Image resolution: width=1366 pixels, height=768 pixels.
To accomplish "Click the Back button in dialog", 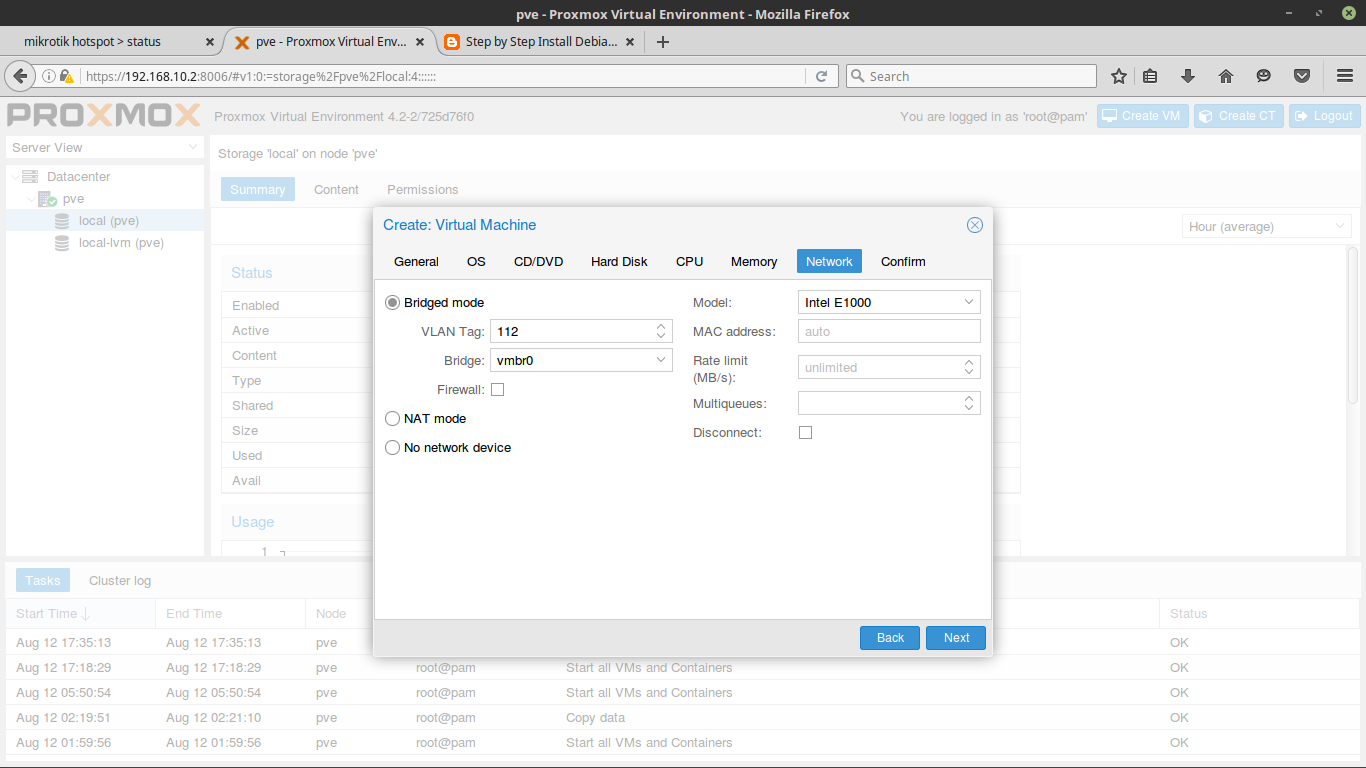I will click(890, 638).
